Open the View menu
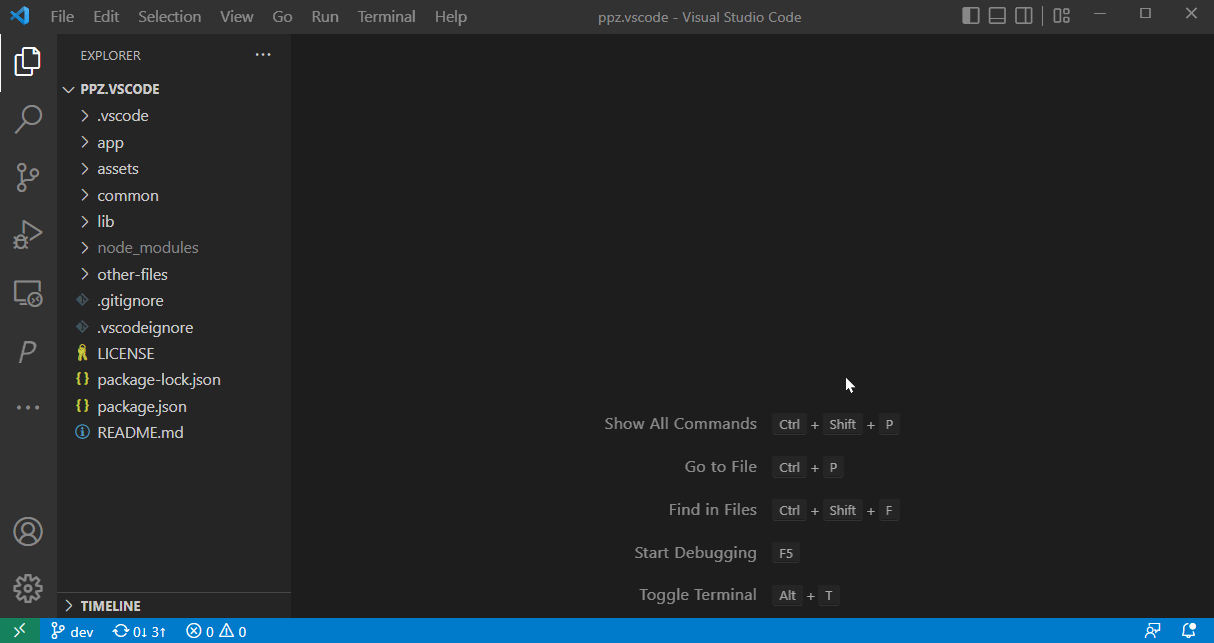The height and width of the screenshot is (643, 1214). (x=237, y=17)
